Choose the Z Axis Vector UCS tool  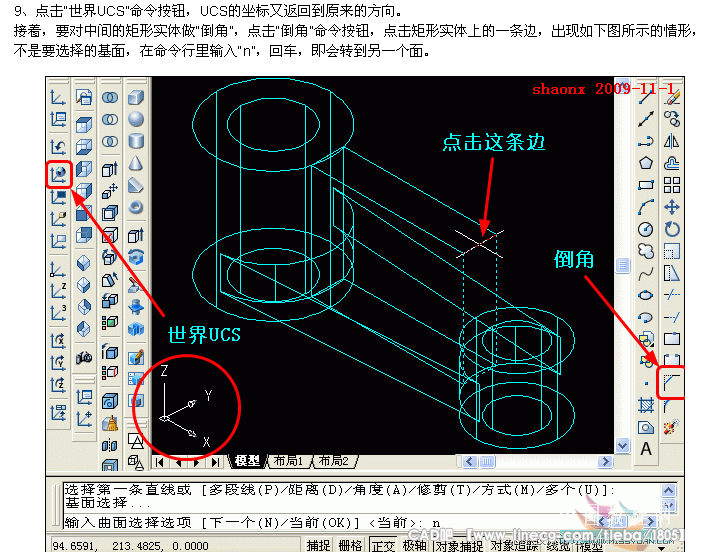point(58,293)
